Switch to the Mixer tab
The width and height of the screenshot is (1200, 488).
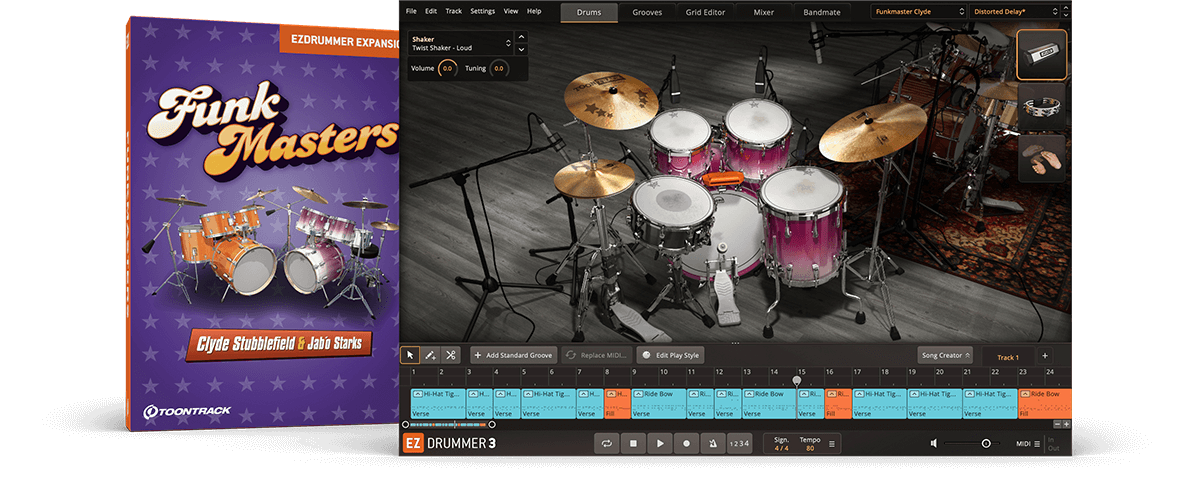(763, 12)
